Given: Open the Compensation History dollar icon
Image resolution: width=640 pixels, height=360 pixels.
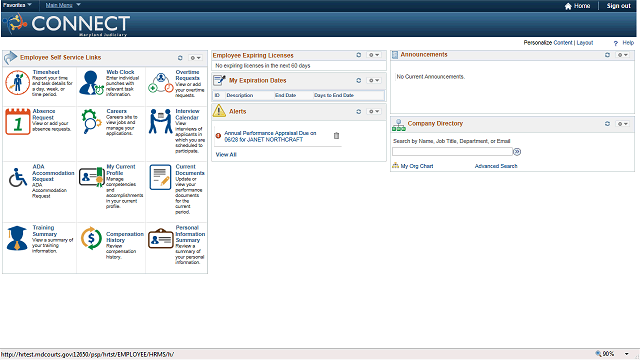Looking at the screenshot, I should pos(91,238).
